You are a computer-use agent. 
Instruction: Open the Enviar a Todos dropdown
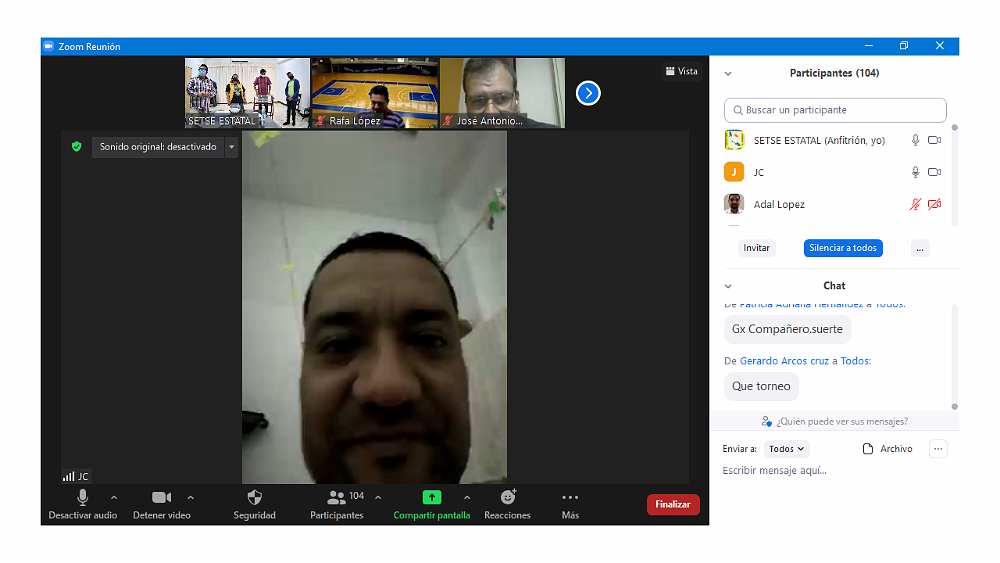pyautogui.click(x=787, y=449)
